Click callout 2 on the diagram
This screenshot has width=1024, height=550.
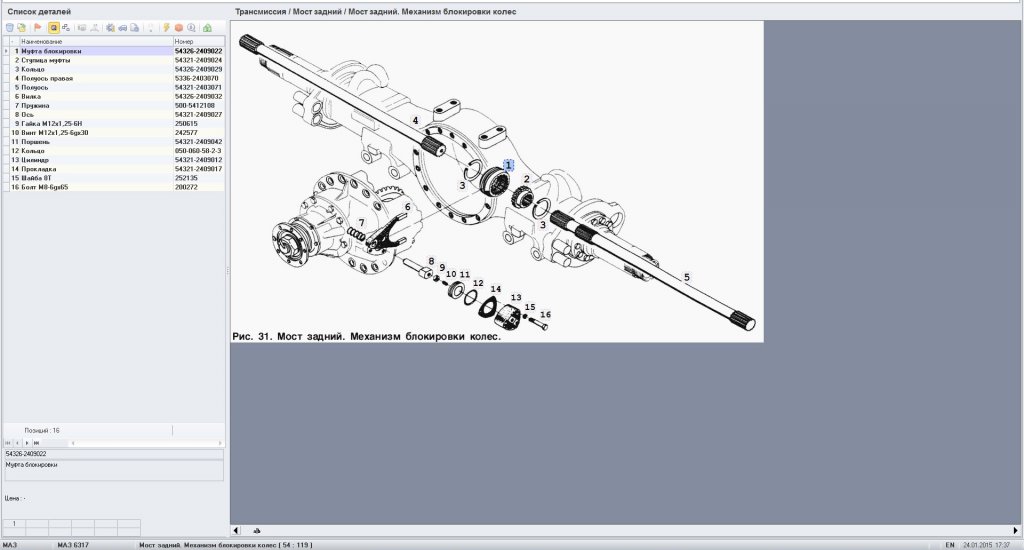(x=527, y=179)
